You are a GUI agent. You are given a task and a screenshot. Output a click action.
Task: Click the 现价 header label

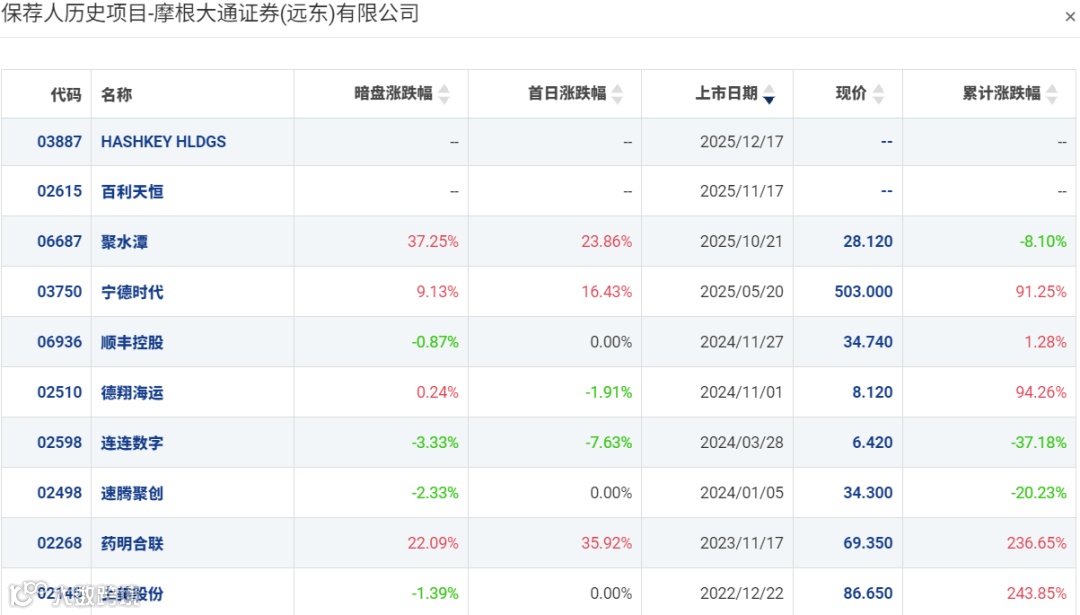coord(851,93)
